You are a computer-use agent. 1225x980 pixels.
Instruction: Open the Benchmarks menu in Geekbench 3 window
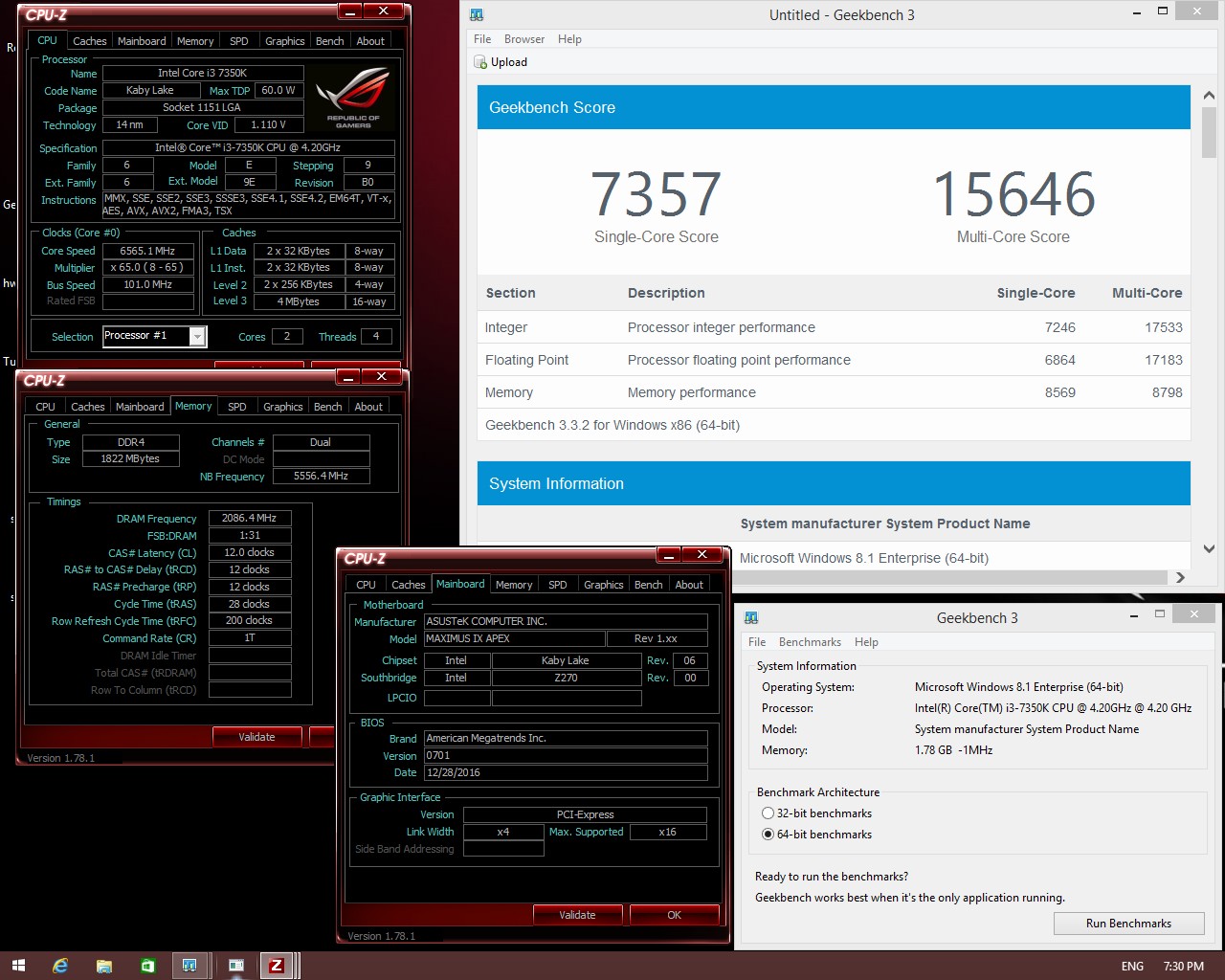coord(810,642)
